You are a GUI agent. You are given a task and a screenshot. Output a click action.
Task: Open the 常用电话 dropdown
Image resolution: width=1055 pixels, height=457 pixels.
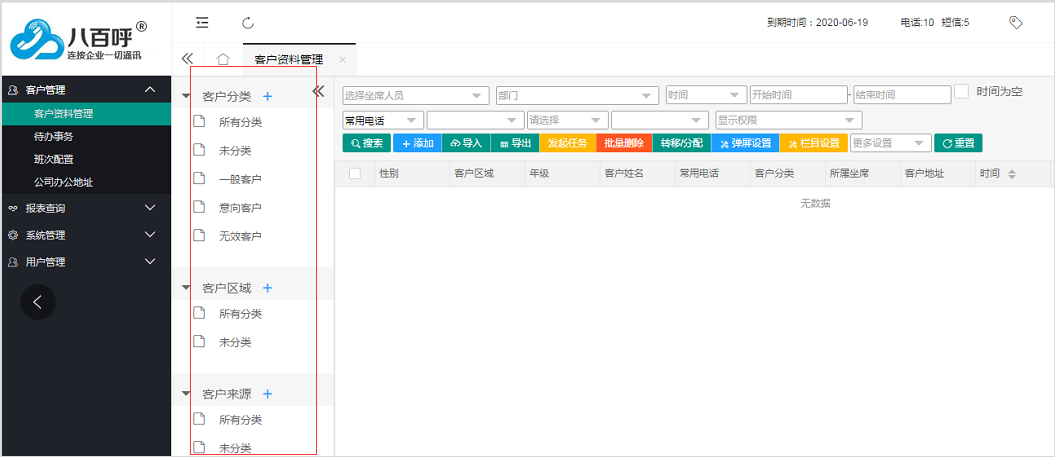point(383,120)
